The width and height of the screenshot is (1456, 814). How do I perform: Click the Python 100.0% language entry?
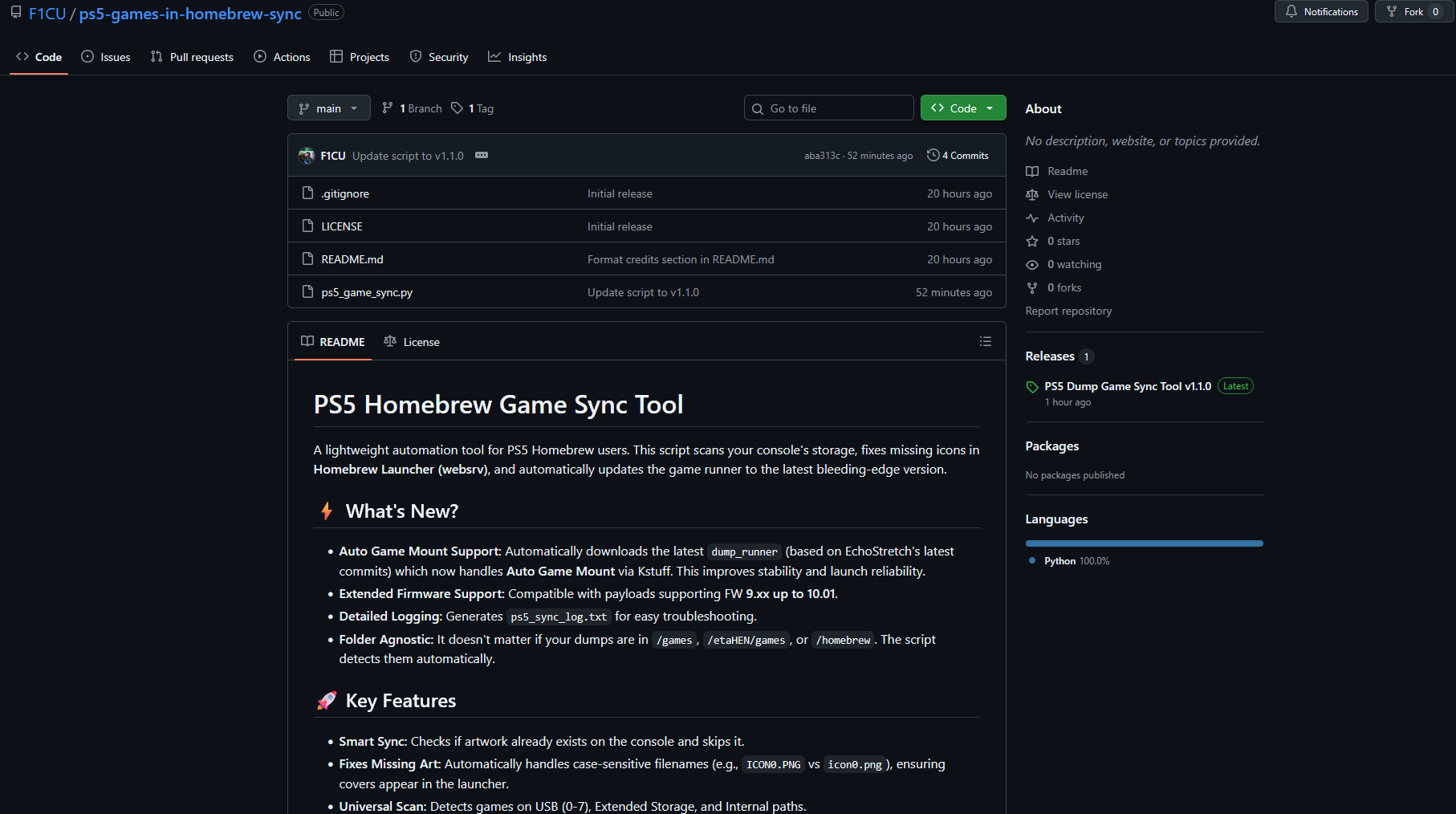(x=1069, y=561)
